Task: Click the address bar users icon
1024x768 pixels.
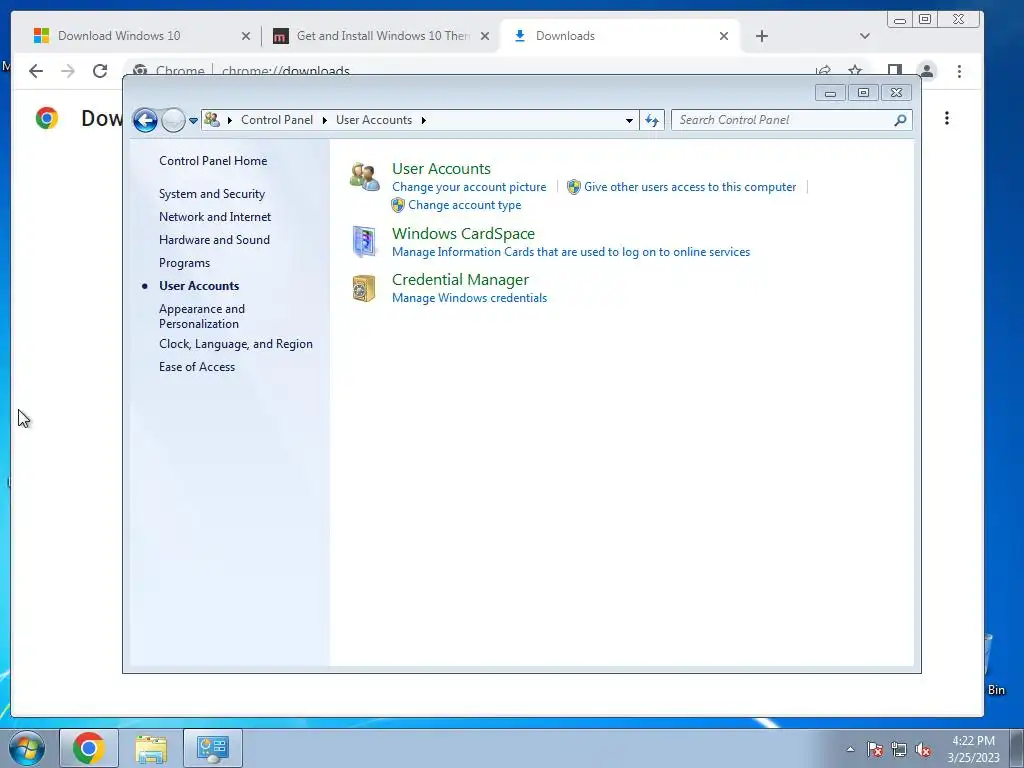Action: [212, 120]
